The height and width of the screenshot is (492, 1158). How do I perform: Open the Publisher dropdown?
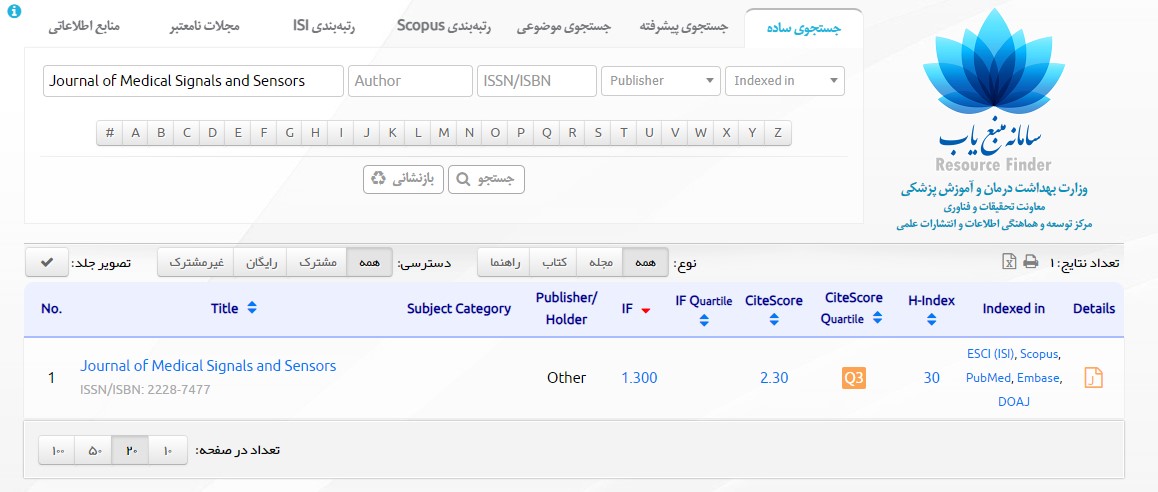660,81
